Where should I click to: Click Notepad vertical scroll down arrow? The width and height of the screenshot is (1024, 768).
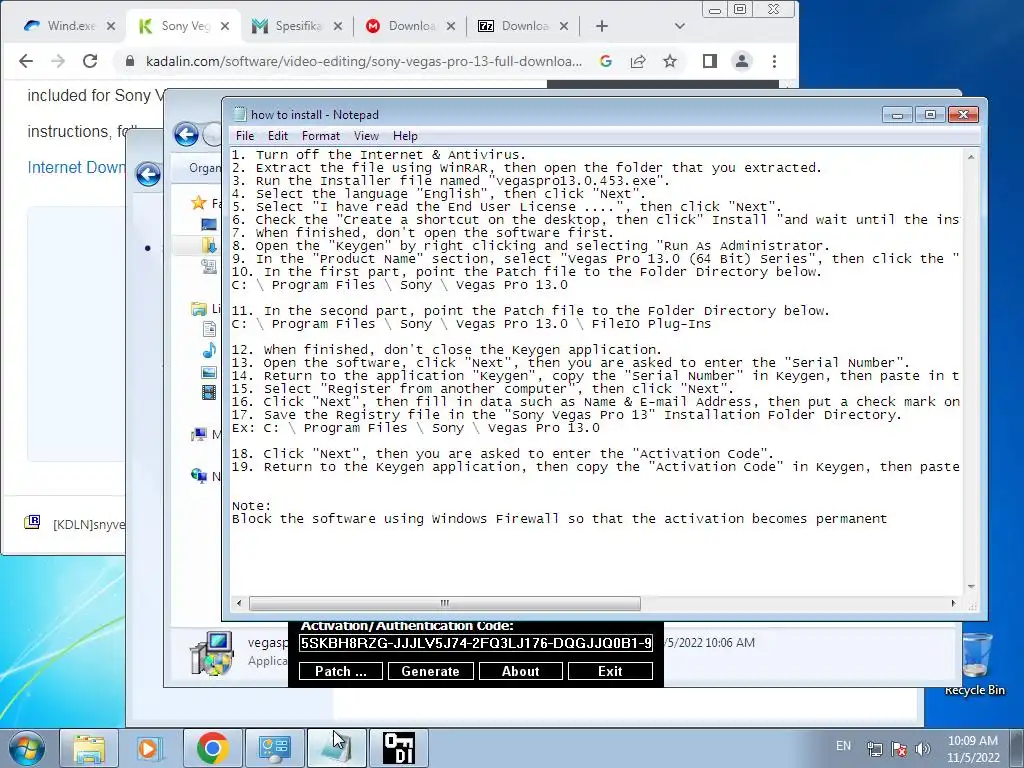(x=971, y=586)
